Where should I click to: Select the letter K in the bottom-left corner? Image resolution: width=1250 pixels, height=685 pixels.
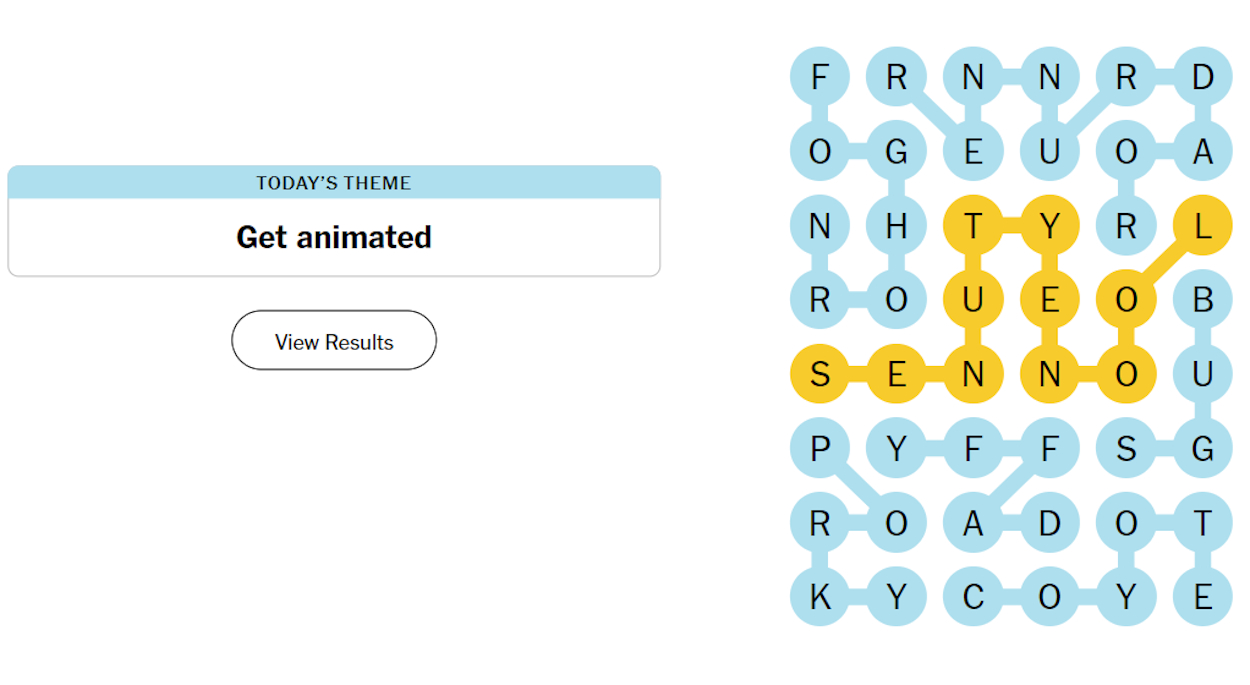point(820,596)
